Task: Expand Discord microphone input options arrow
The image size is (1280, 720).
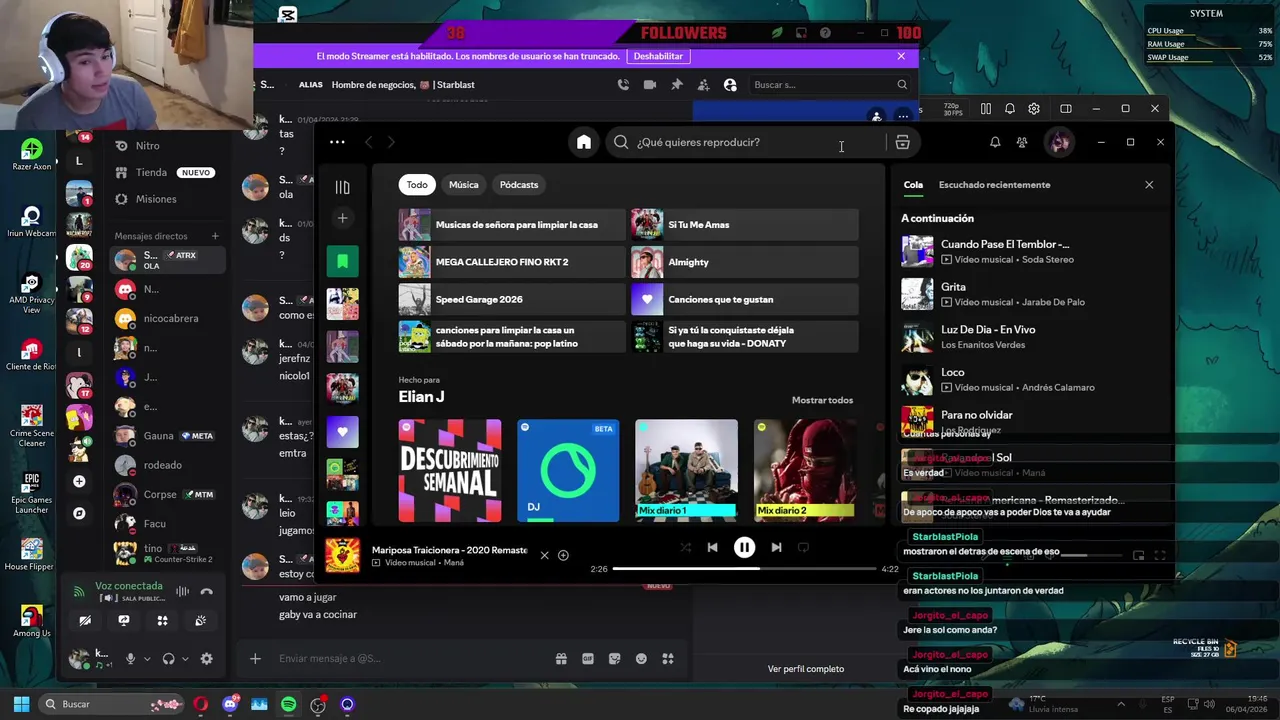Action: 147,659
